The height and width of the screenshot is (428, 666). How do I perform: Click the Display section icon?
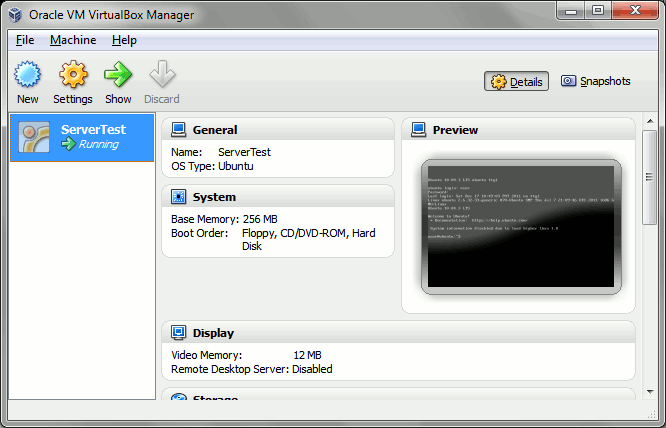click(178, 332)
